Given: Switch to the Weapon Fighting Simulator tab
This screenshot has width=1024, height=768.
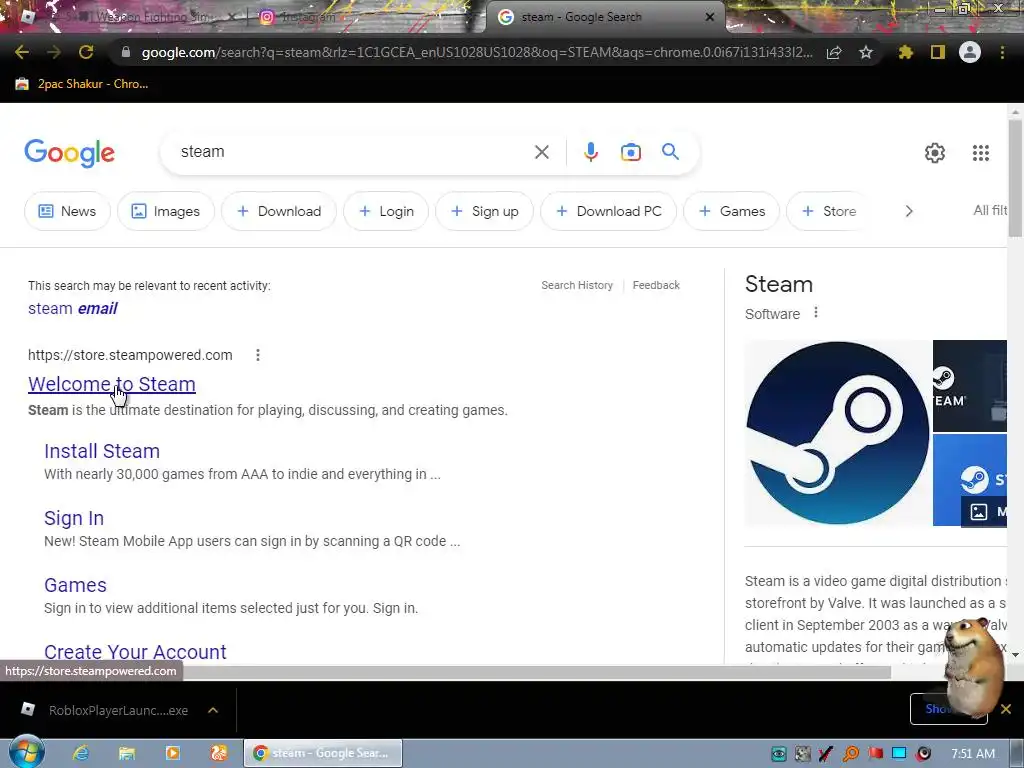Looking at the screenshot, I should point(126,17).
